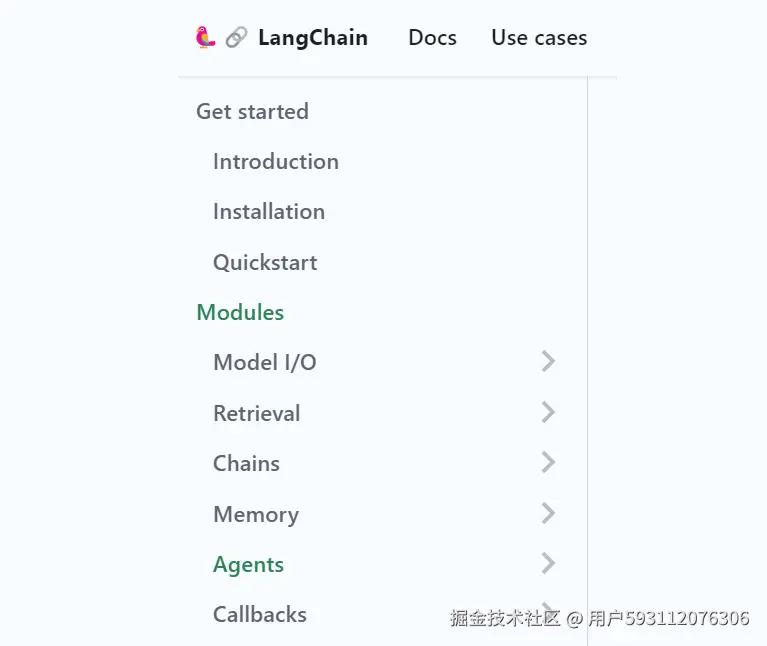Select the Get started sidebar category

252,111
